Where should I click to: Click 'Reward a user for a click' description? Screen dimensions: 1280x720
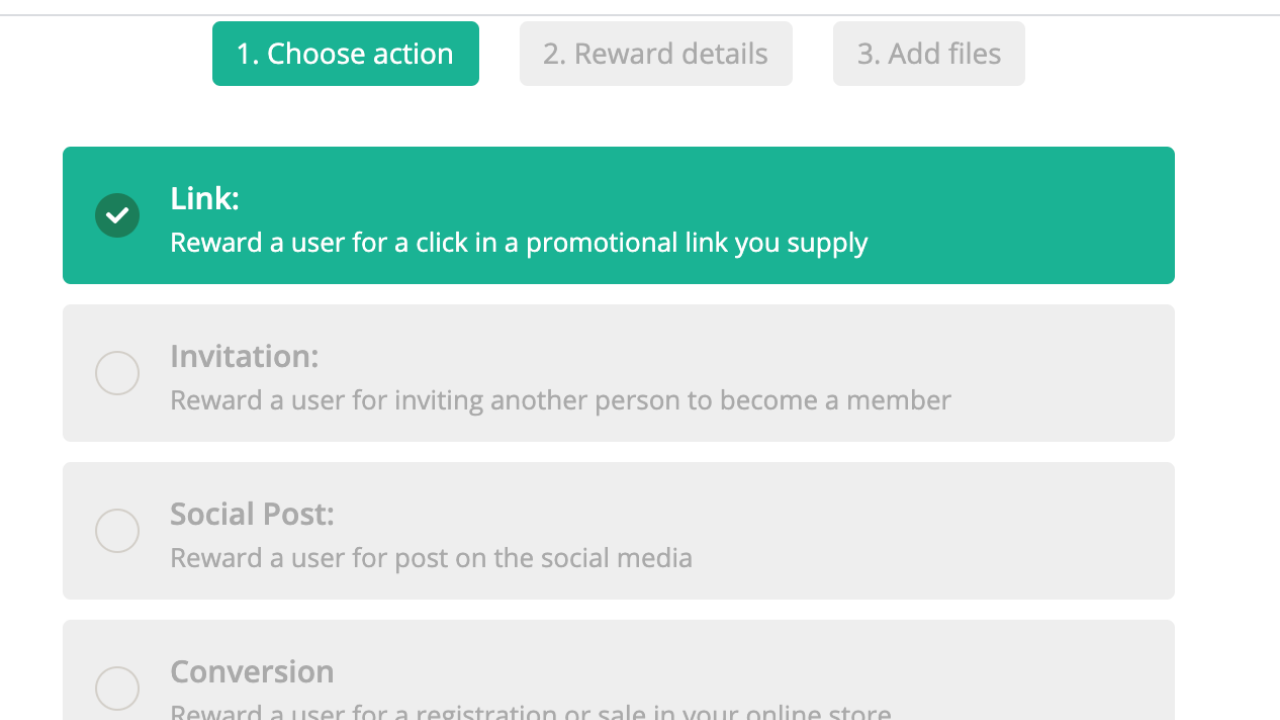pyautogui.click(x=518, y=243)
